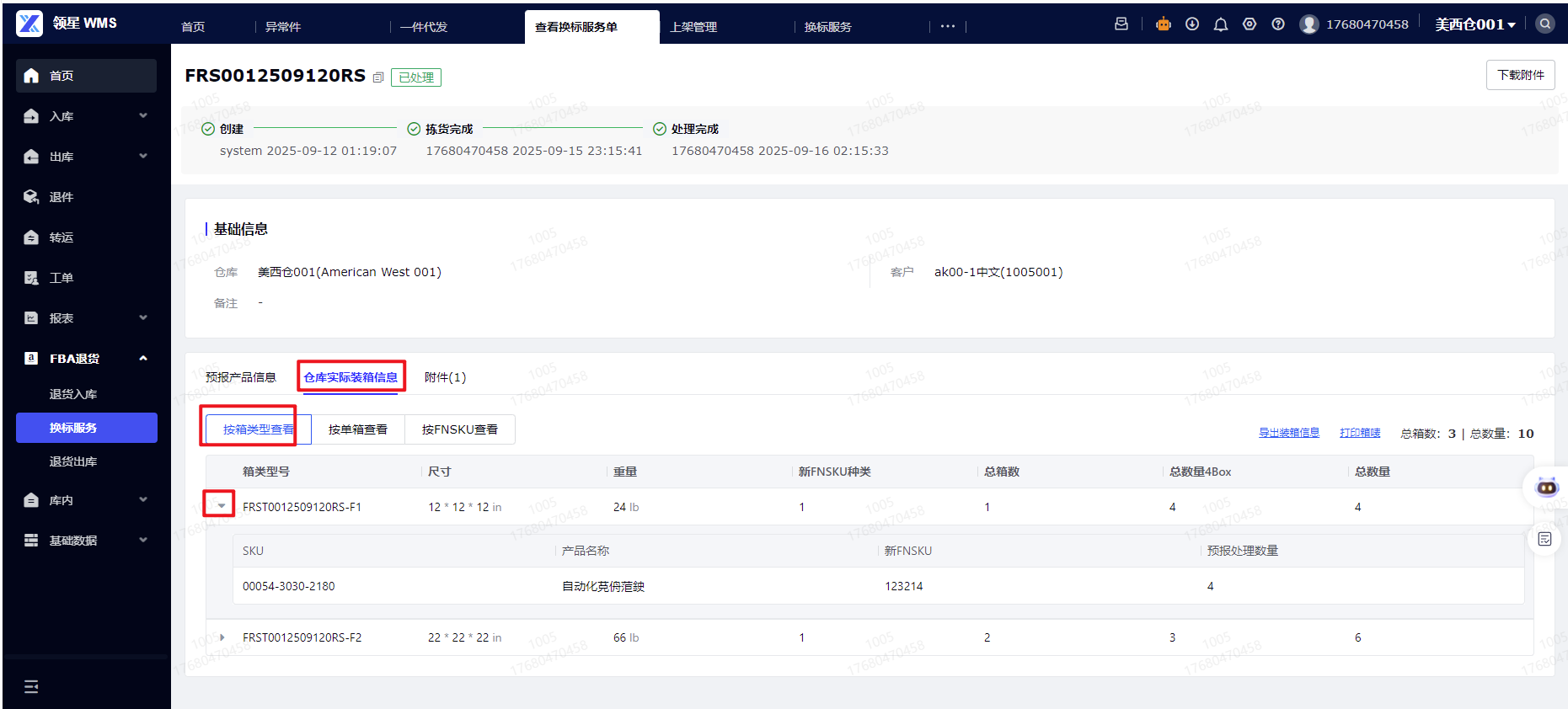Click the floating notes icon at right edge
Image resolution: width=1568 pixels, height=709 pixels.
coord(1544,539)
